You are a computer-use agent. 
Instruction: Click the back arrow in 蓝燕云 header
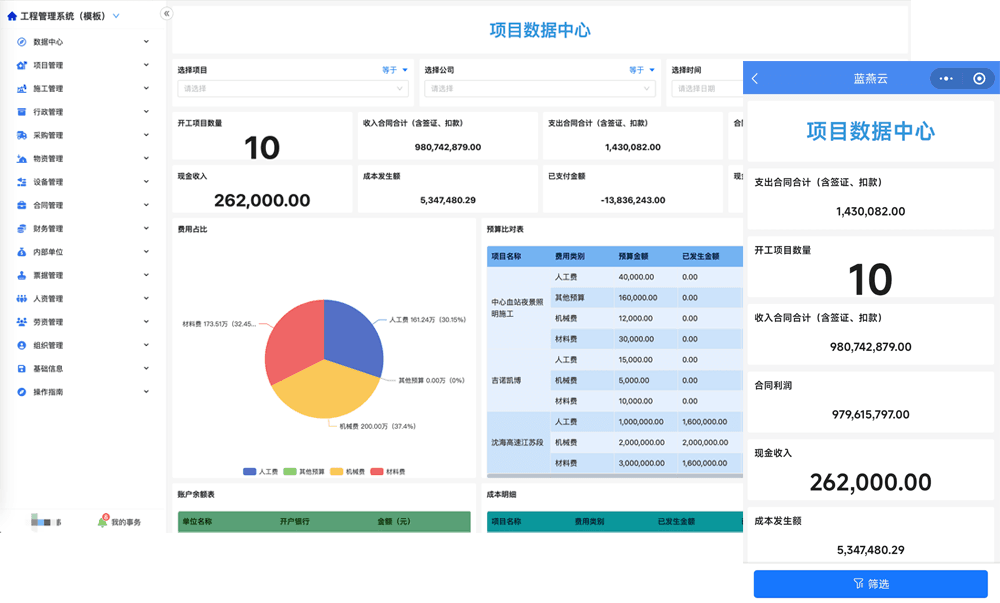click(x=753, y=76)
